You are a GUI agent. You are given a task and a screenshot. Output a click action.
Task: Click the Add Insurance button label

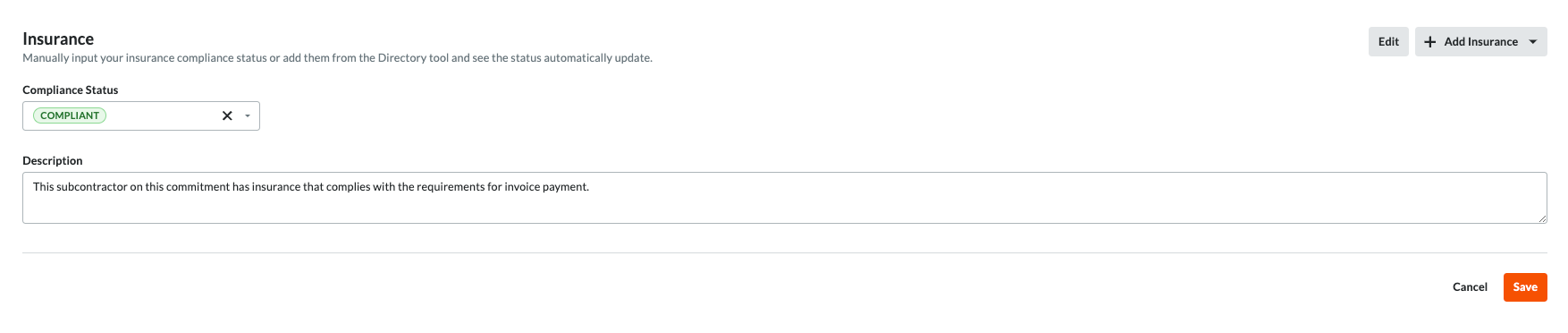tap(1480, 42)
